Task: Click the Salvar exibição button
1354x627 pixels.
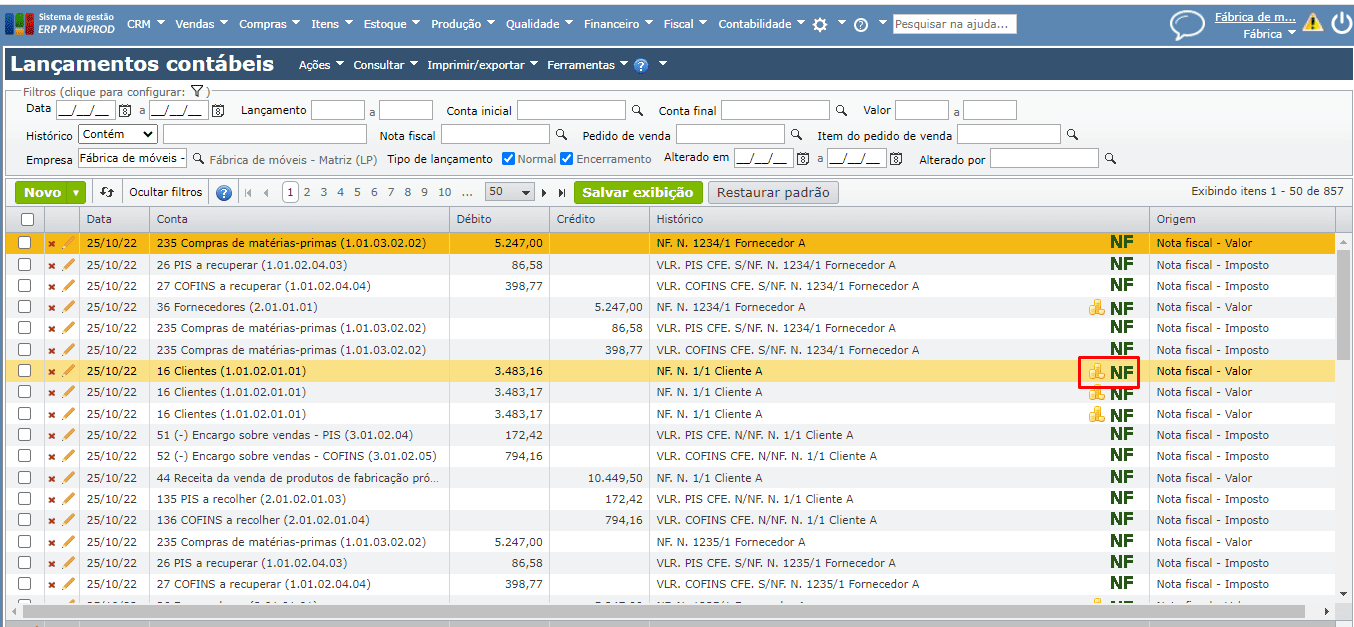Action: [637, 192]
